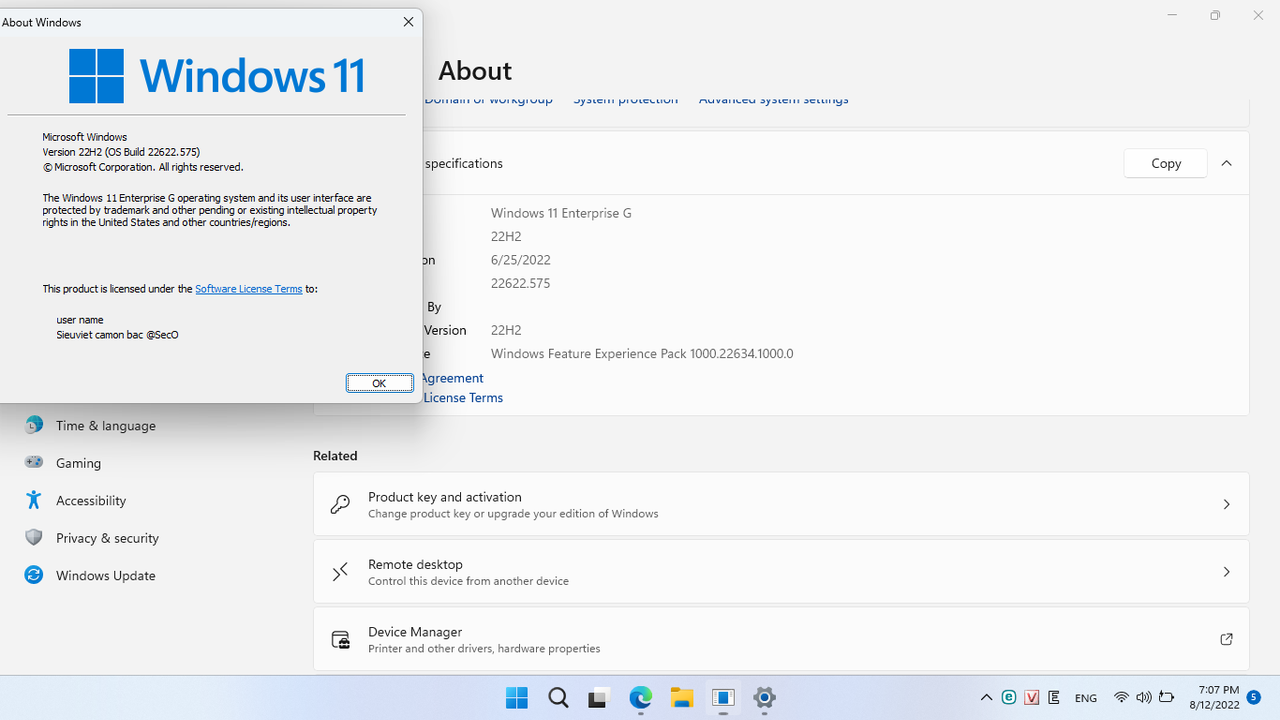Launch Microsoft Edge from taskbar
The width and height of the screenshot is (1280, 720).
coord(640,698)
